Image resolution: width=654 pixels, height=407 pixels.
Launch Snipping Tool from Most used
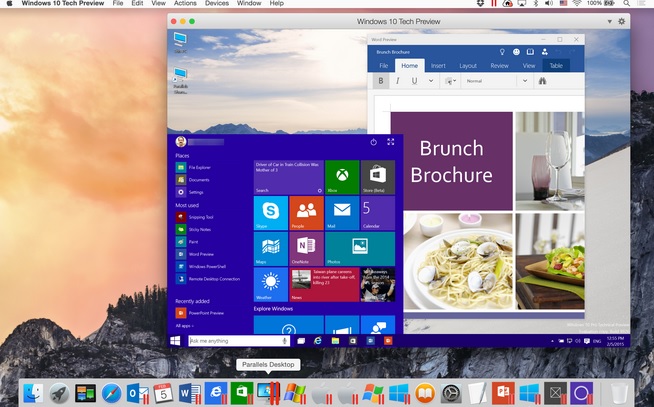(195, 217)
